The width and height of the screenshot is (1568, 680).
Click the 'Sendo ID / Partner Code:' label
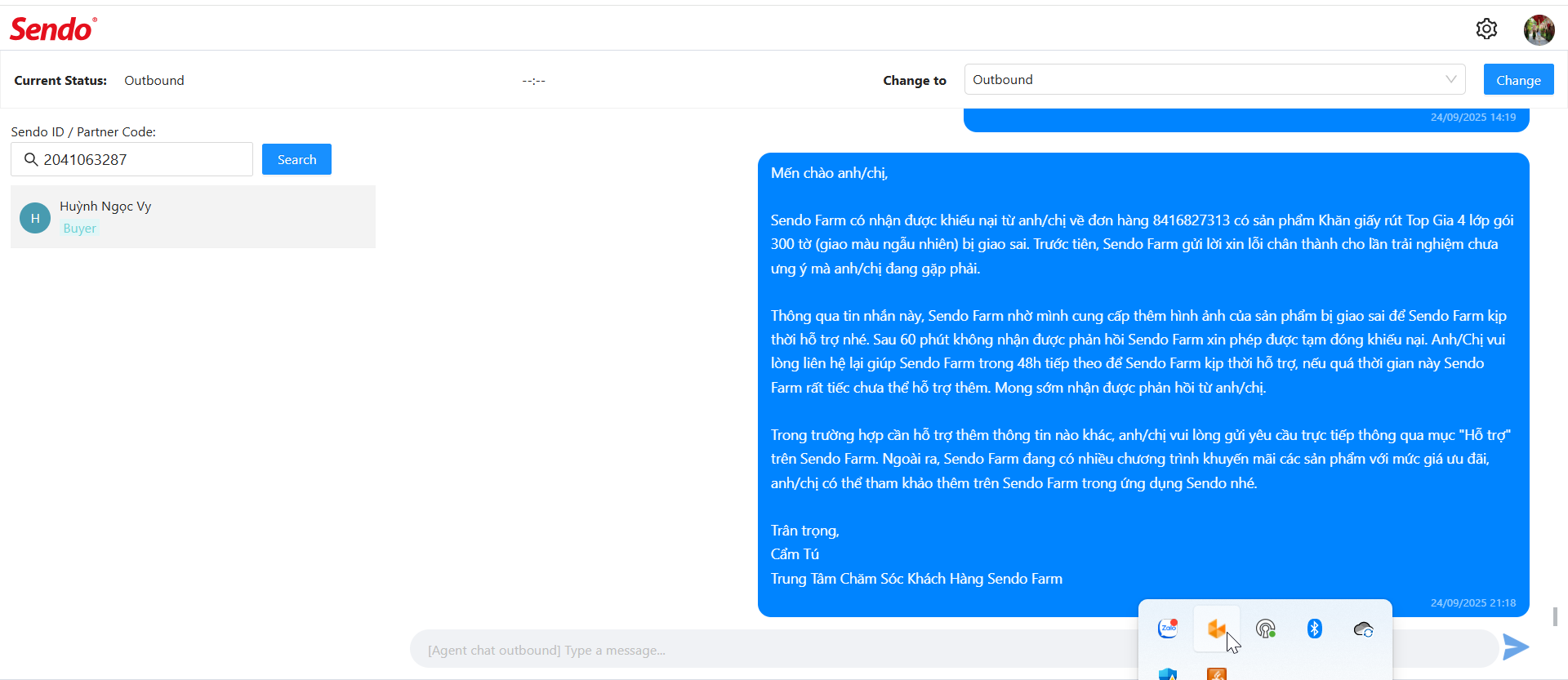(83, 131)
